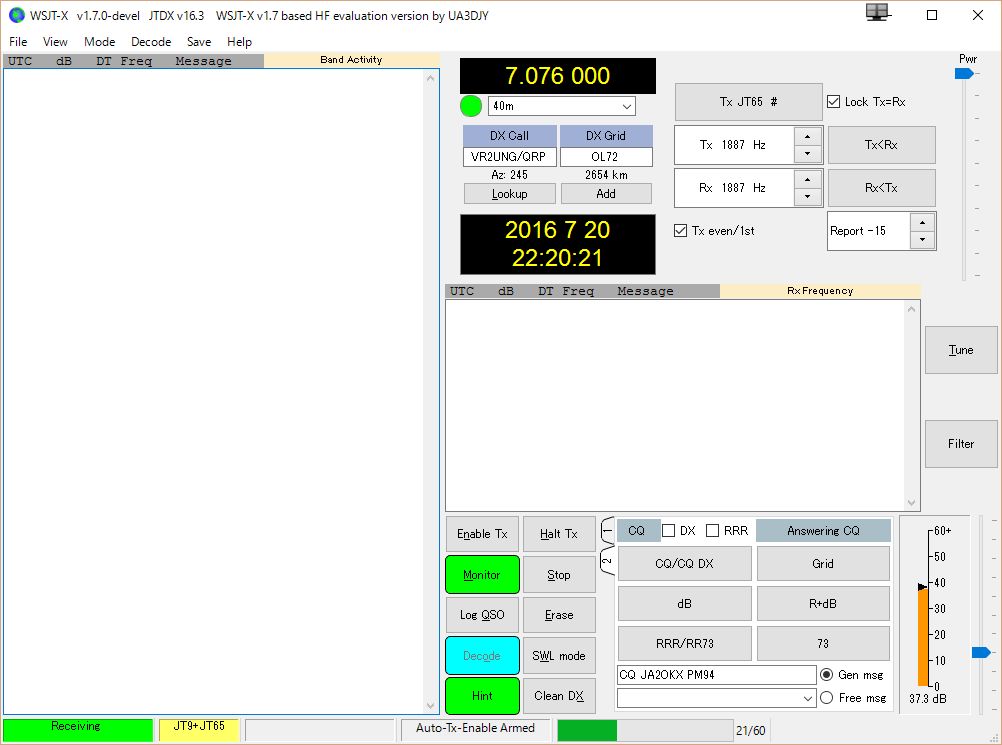
Task: Click the R+dB message button
Action: click(x=823, y=604)
